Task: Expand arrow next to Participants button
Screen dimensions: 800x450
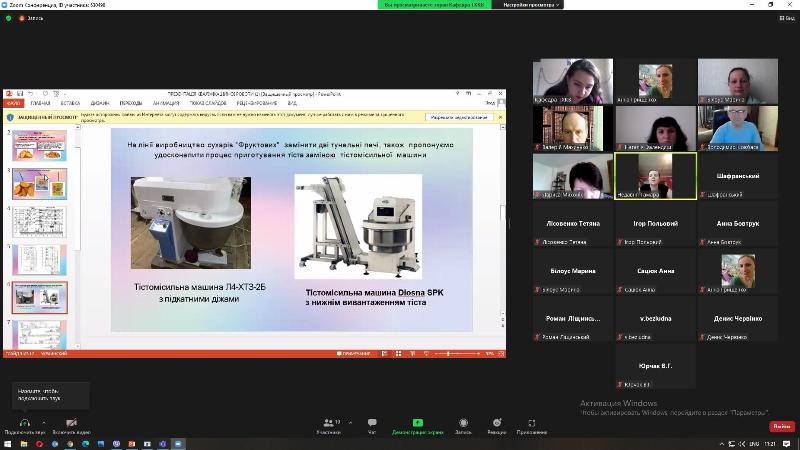Action: point(350,422)
